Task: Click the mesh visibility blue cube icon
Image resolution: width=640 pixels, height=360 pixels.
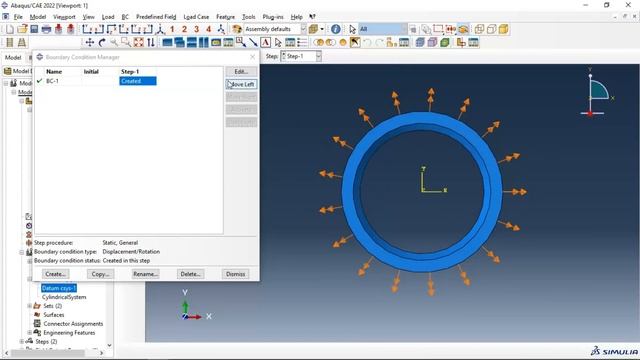Action: [420, 42]
